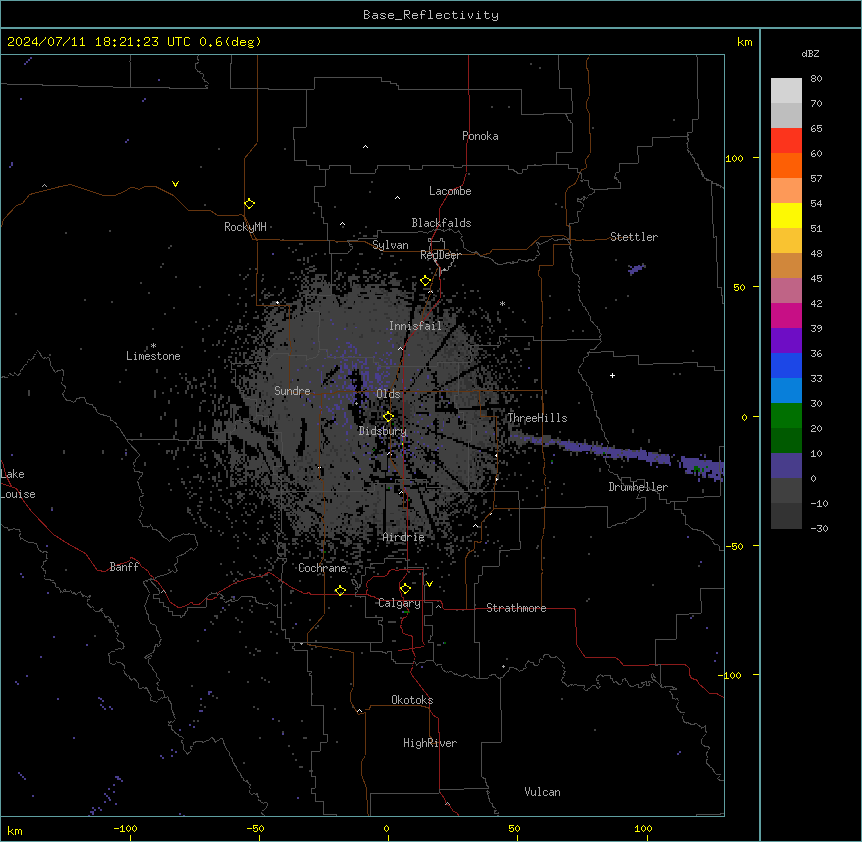Click the 50 tick label on horizontal axis

point(514,828)
